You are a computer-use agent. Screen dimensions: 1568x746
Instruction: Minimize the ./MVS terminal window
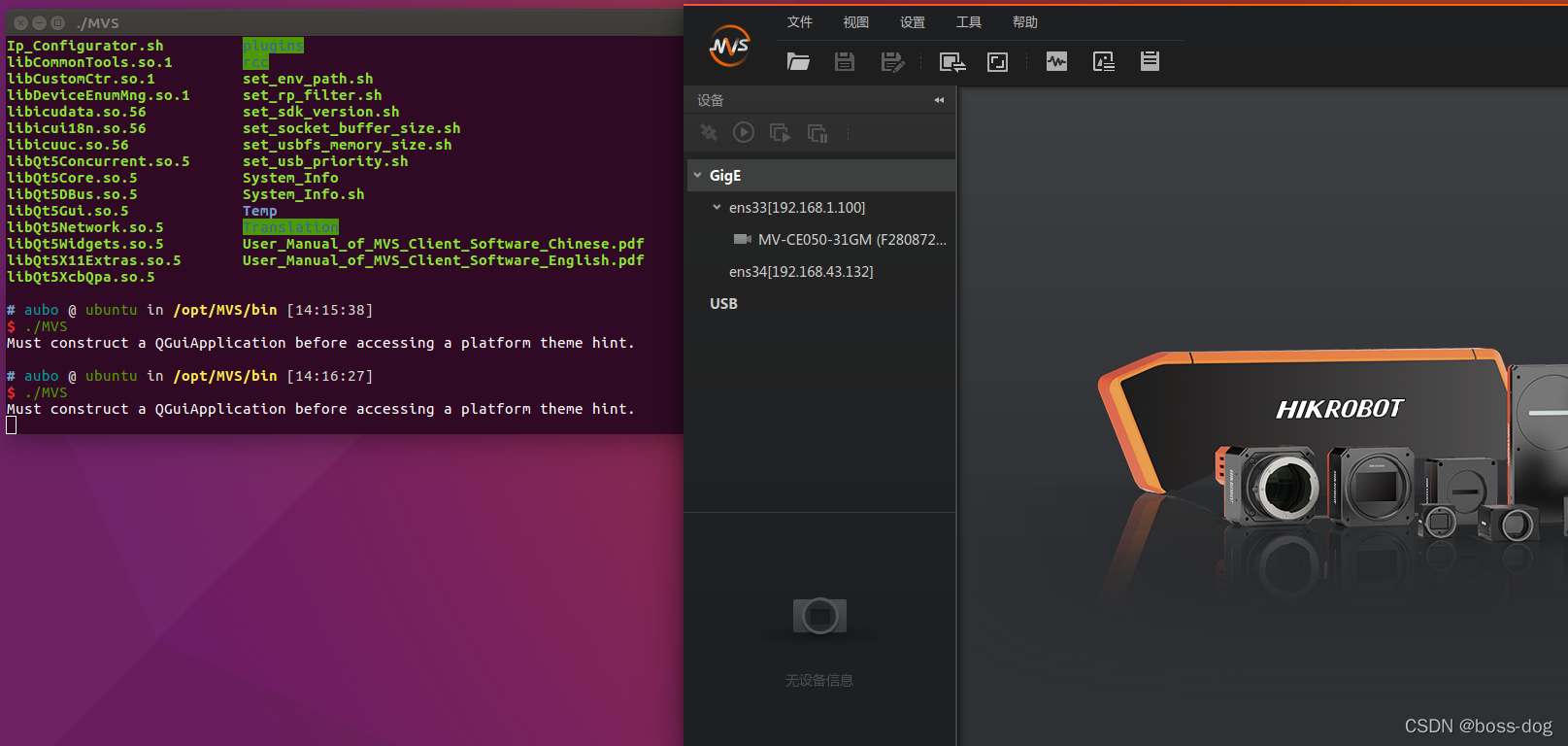39,22
